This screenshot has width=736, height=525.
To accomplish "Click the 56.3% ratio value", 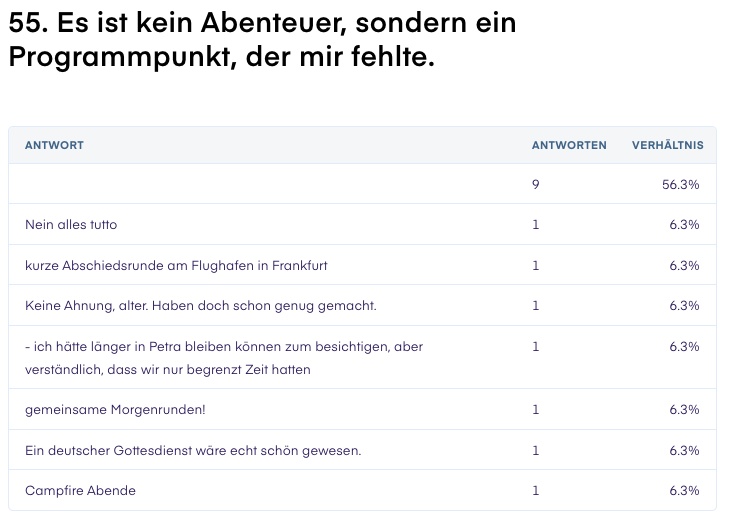I will (x=681, y=185).
